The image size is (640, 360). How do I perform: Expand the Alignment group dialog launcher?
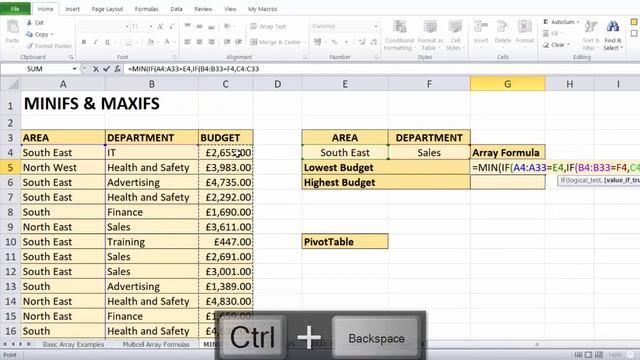point(304,57)
